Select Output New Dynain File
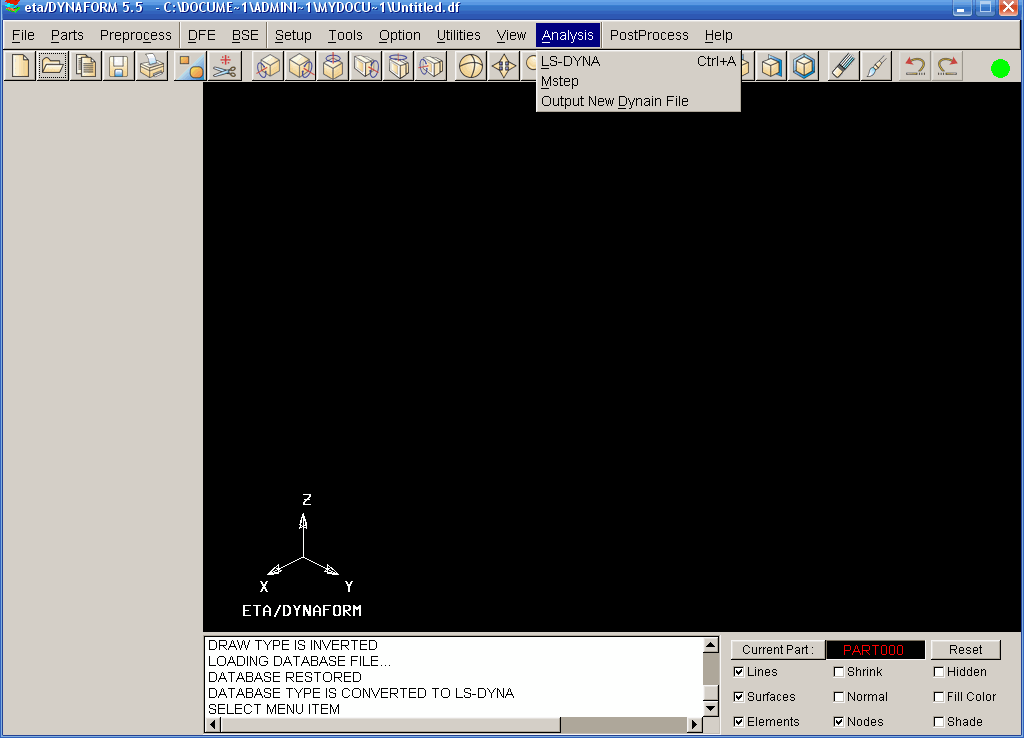Screen dimensions: 1024x738 pyautogui.click(x=638, y=101)
